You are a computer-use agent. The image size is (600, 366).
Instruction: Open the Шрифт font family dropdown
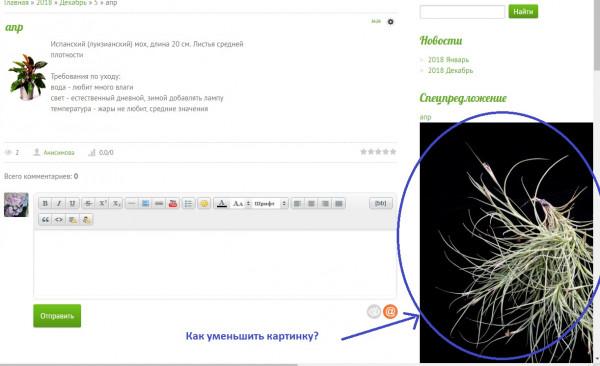pos(270,203)
